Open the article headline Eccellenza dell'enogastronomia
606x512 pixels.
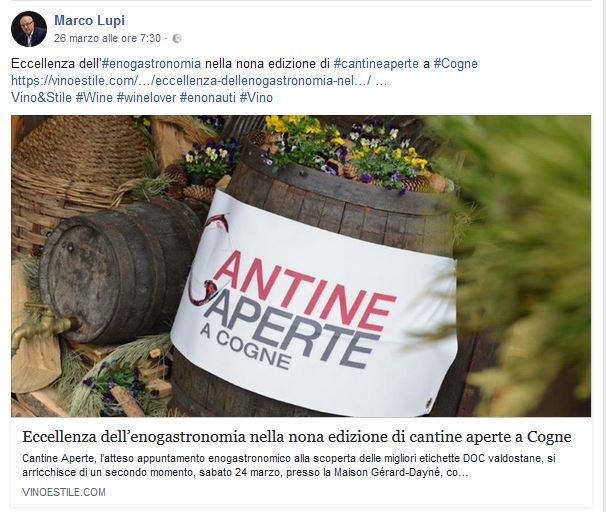296,437
